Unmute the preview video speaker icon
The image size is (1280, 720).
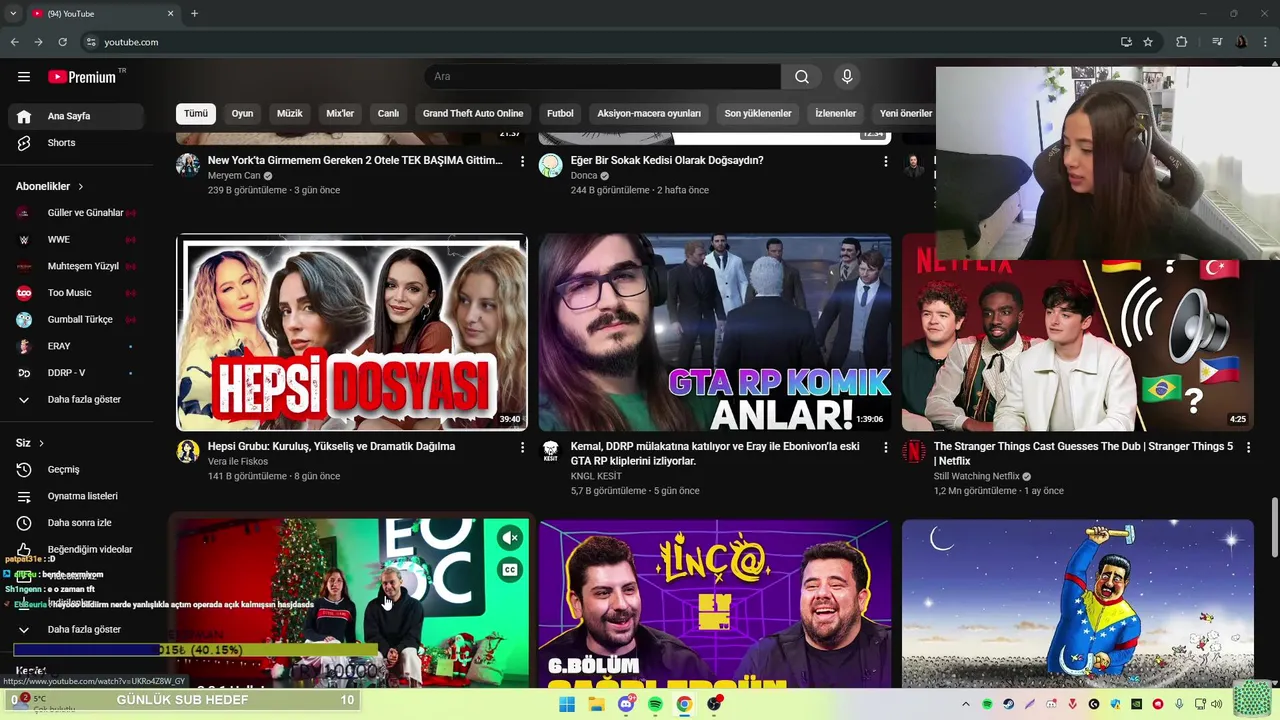click(x=511, y=538)
